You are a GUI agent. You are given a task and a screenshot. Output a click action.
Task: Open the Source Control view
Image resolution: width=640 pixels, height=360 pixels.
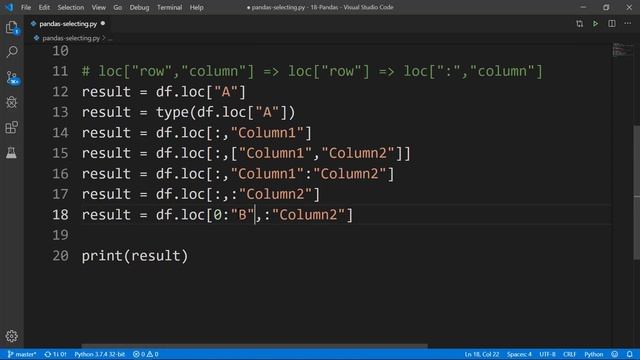12,78
